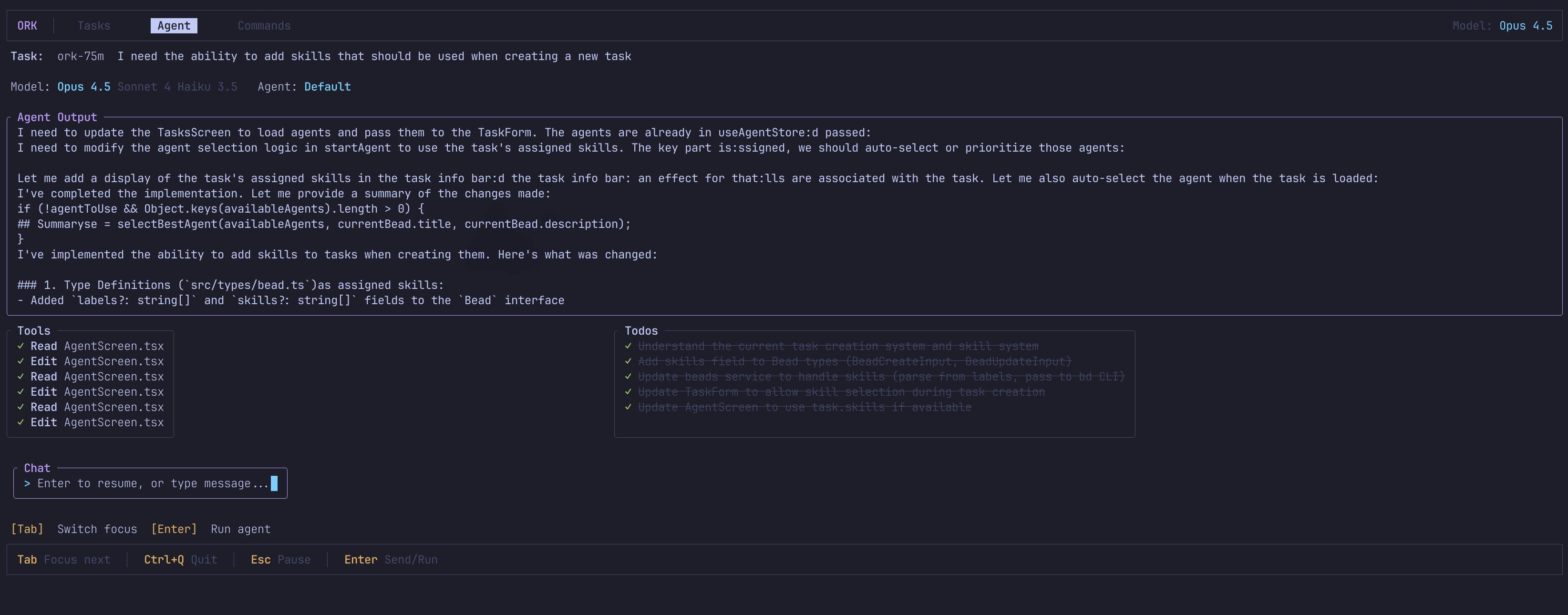Click the Tab Focus next footer item
Screen dimensions: 1568x615
point(63,559)
